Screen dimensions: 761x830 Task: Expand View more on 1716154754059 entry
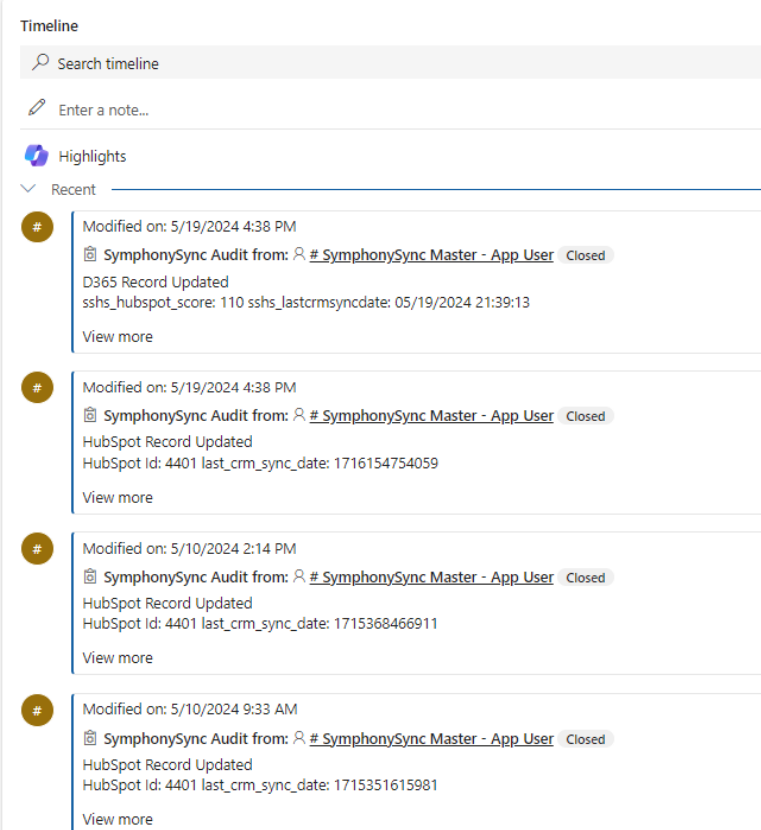click(x=117, y=498)
